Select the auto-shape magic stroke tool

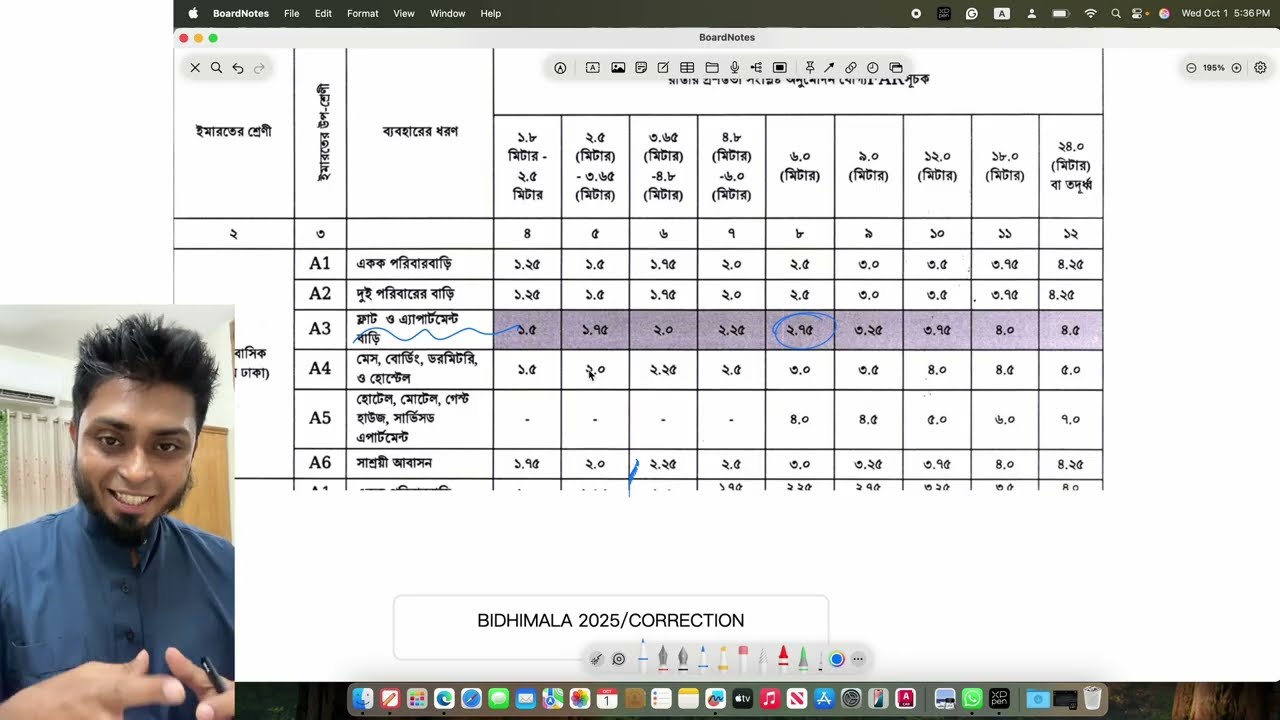click(596, 659)
